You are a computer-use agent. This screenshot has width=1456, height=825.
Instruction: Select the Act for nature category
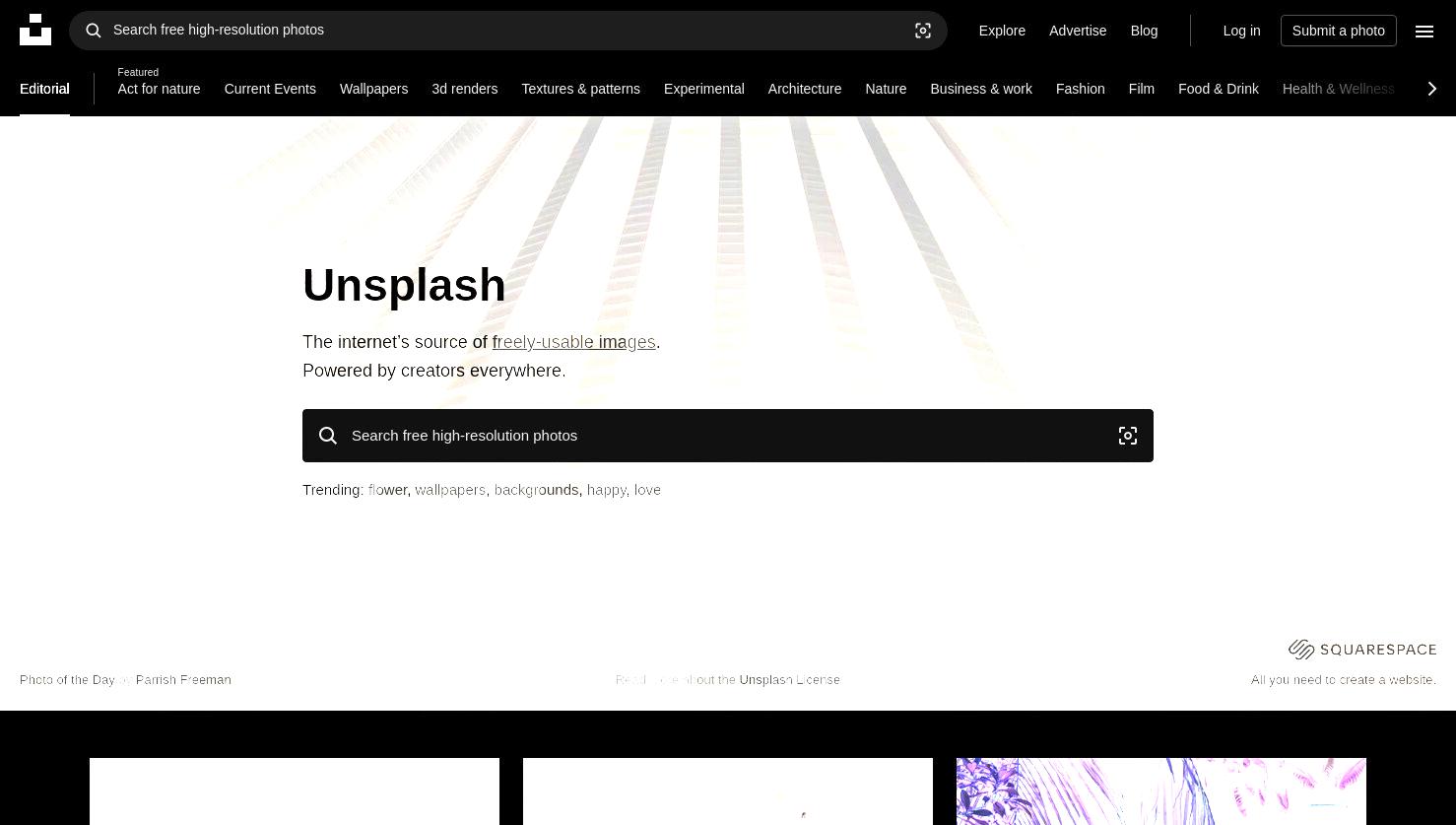coord(159,89)
